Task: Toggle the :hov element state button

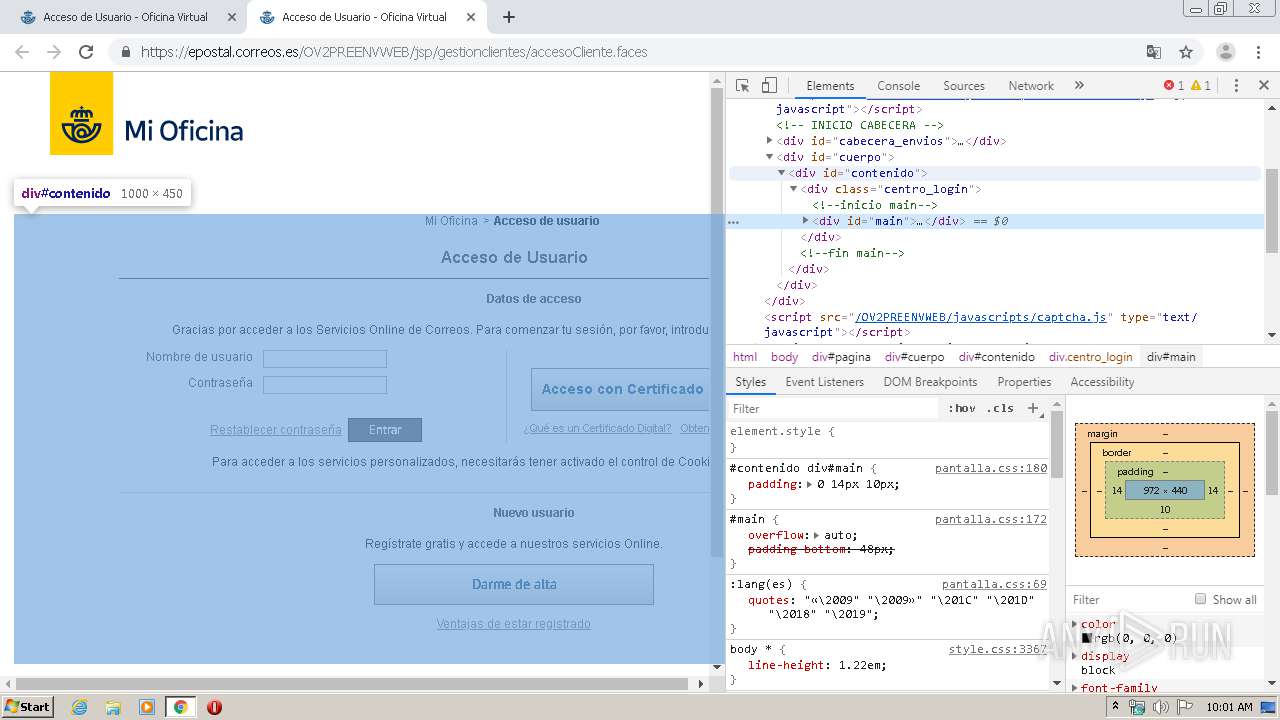Action: (x=961, y=408)
